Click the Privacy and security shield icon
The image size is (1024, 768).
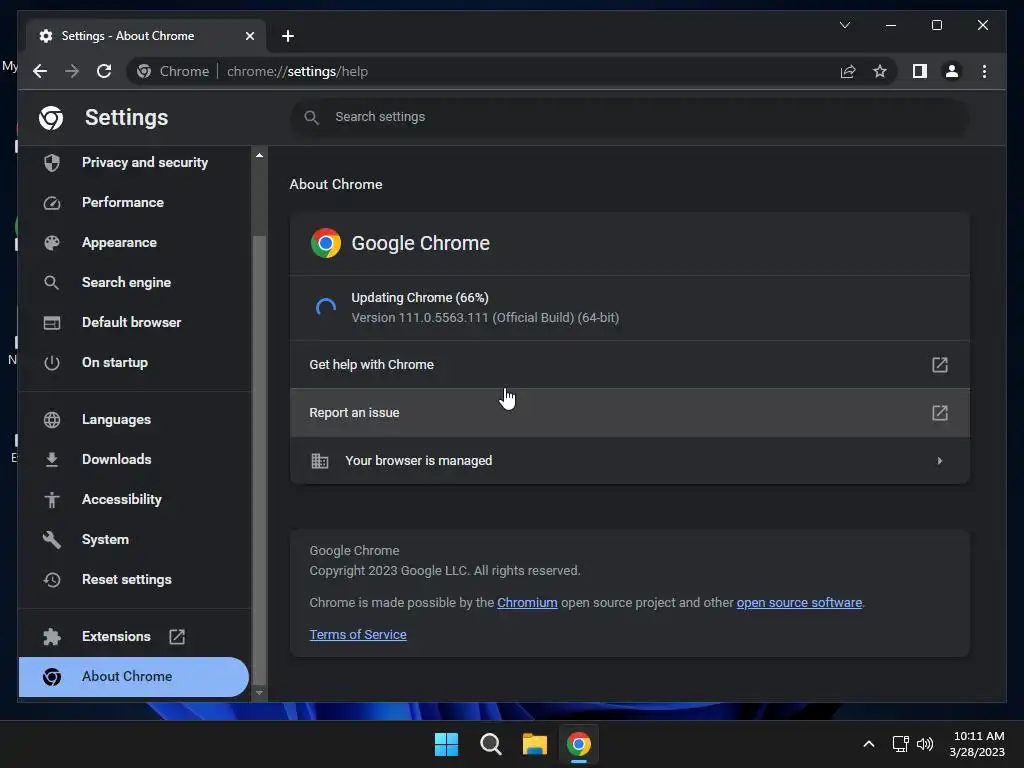[52, 163]
